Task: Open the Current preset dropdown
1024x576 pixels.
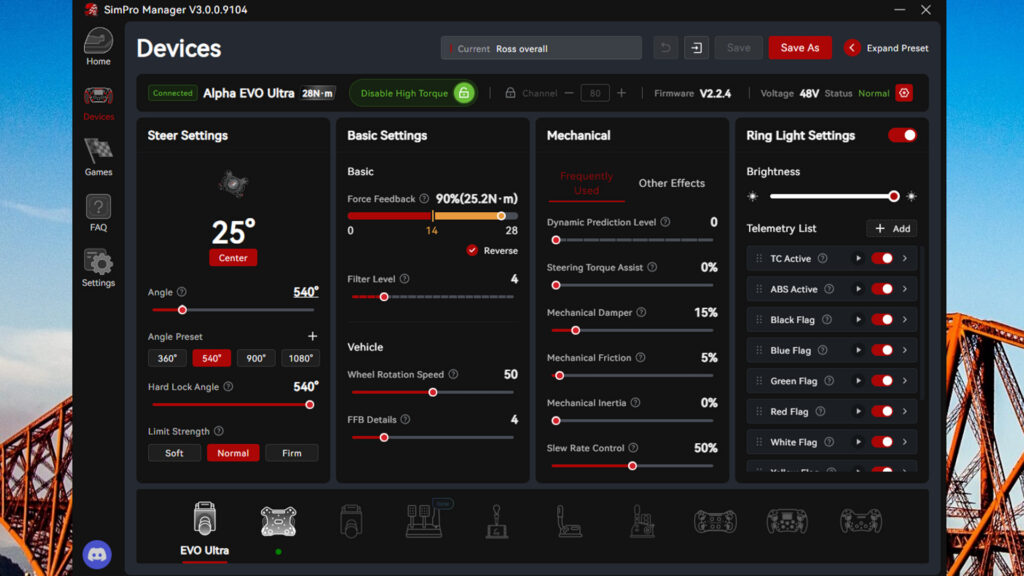Action: coord(541,48)
